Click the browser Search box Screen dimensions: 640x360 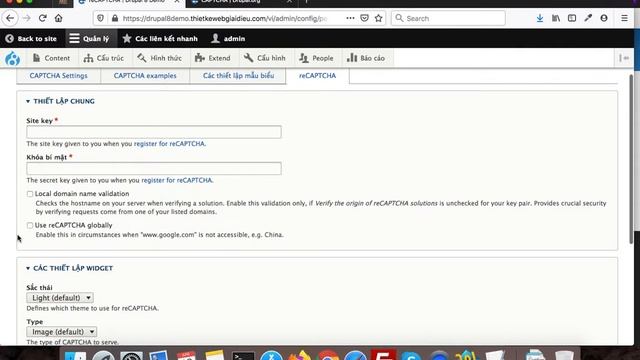click(x=448, y=18)
